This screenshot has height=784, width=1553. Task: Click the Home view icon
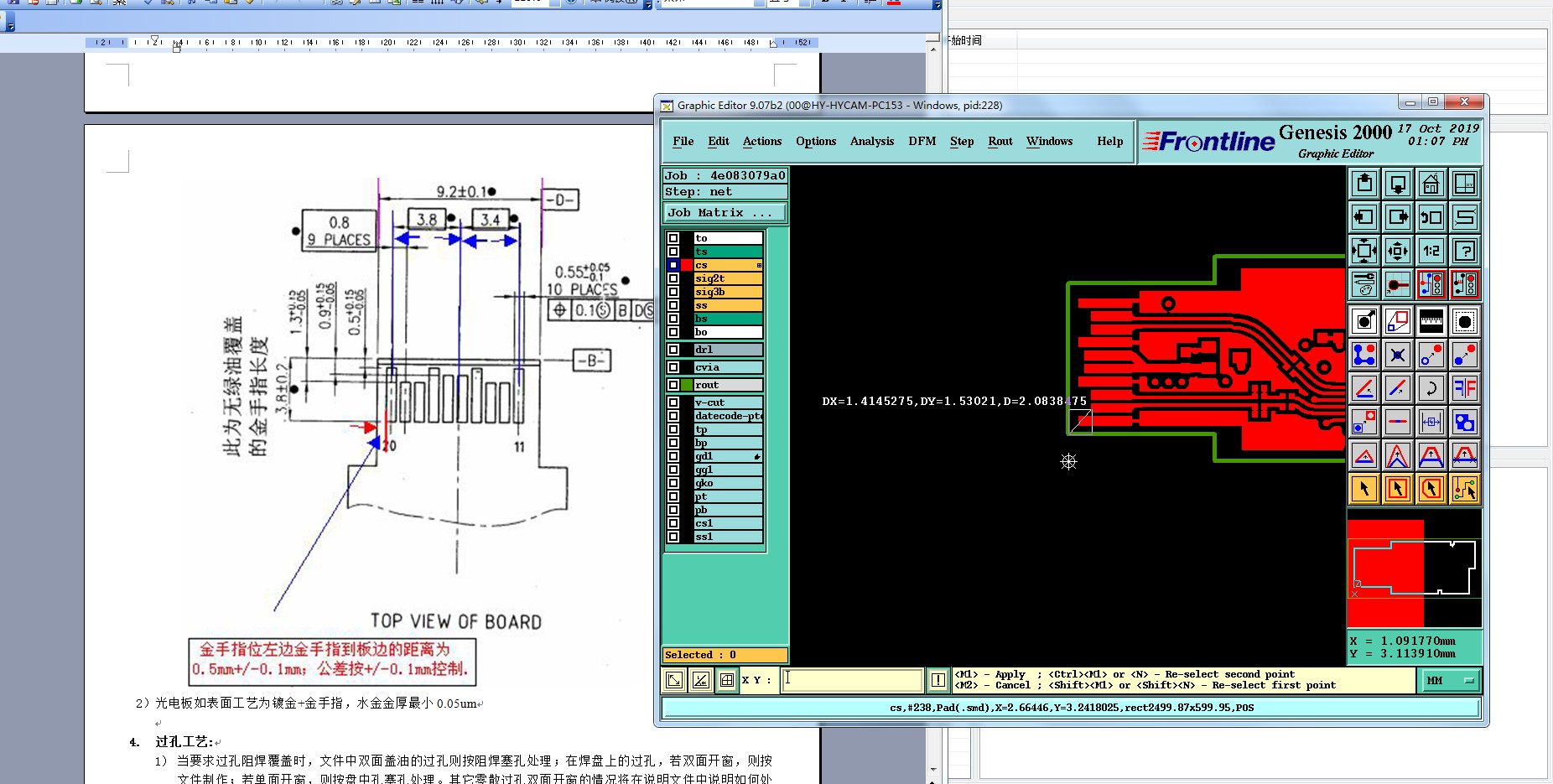point(1431,184)
